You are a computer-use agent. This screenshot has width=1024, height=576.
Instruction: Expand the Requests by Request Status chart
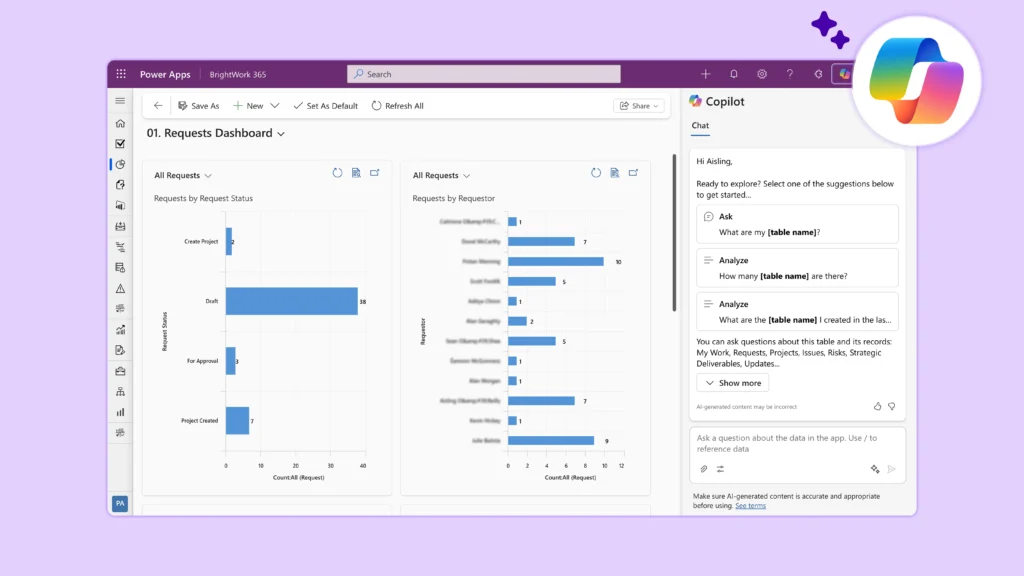pos(375,173)
